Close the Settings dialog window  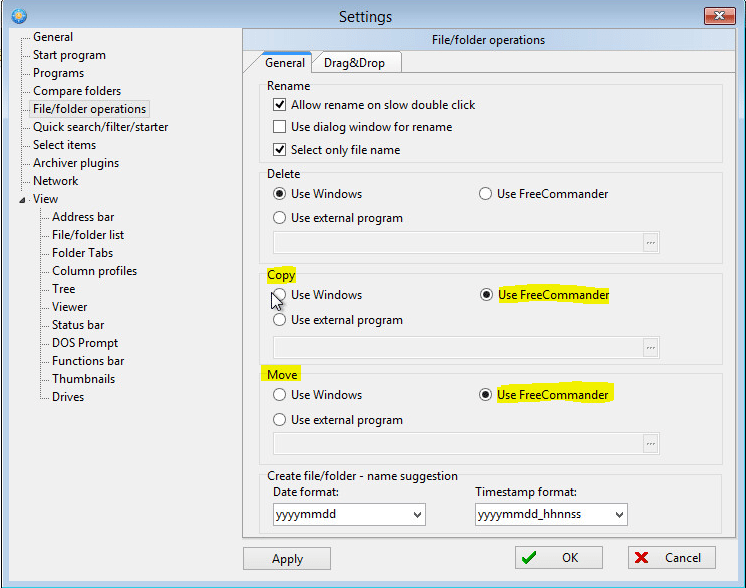(719, 16)
